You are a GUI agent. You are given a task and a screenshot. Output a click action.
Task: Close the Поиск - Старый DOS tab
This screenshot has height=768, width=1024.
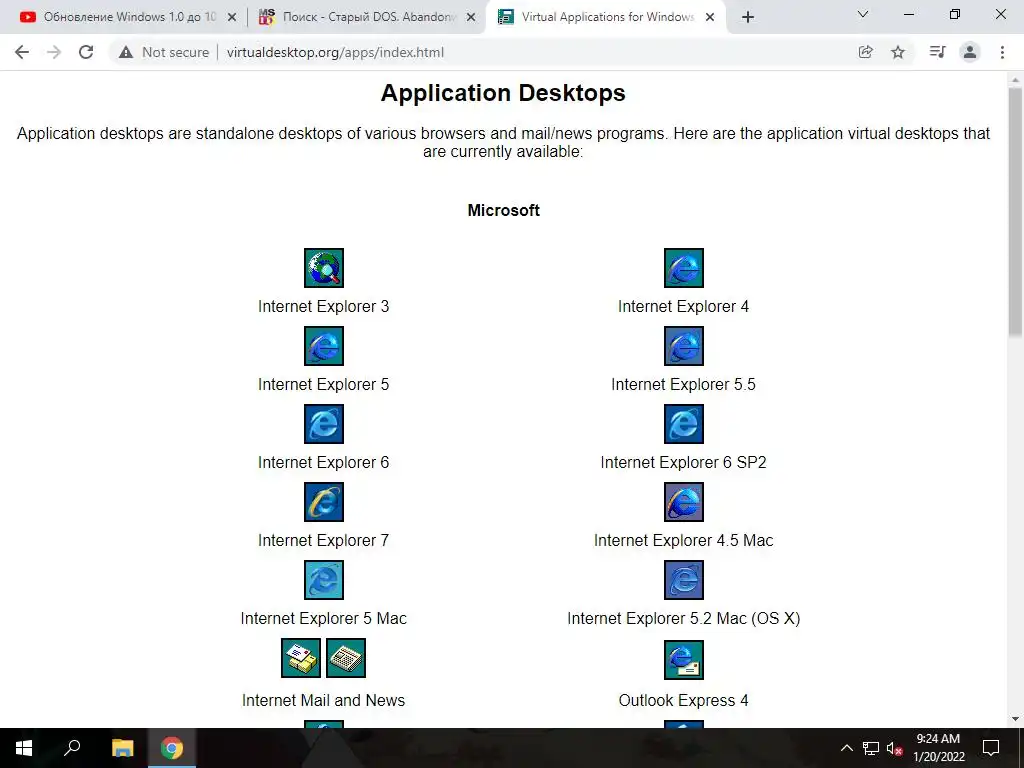[471, 18]
